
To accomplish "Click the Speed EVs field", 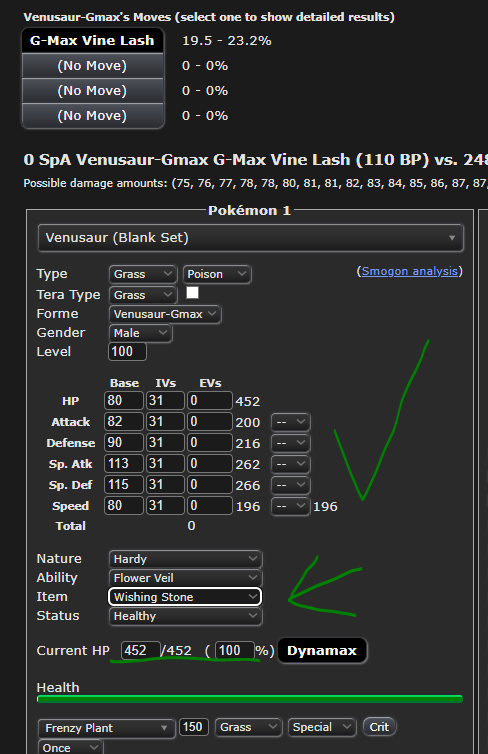I will [210, 506].
